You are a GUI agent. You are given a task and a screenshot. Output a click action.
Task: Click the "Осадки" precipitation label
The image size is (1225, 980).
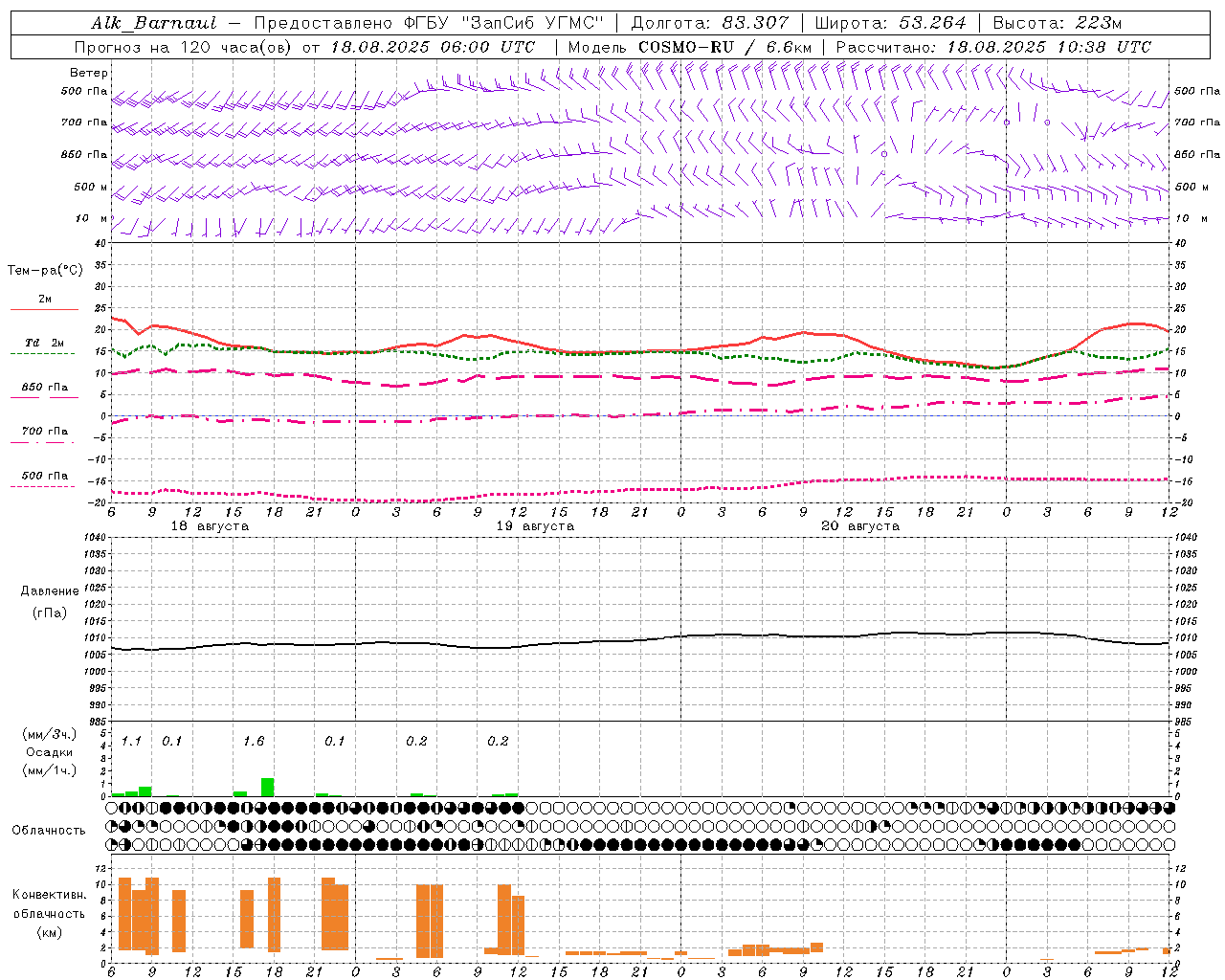[49, 752]
